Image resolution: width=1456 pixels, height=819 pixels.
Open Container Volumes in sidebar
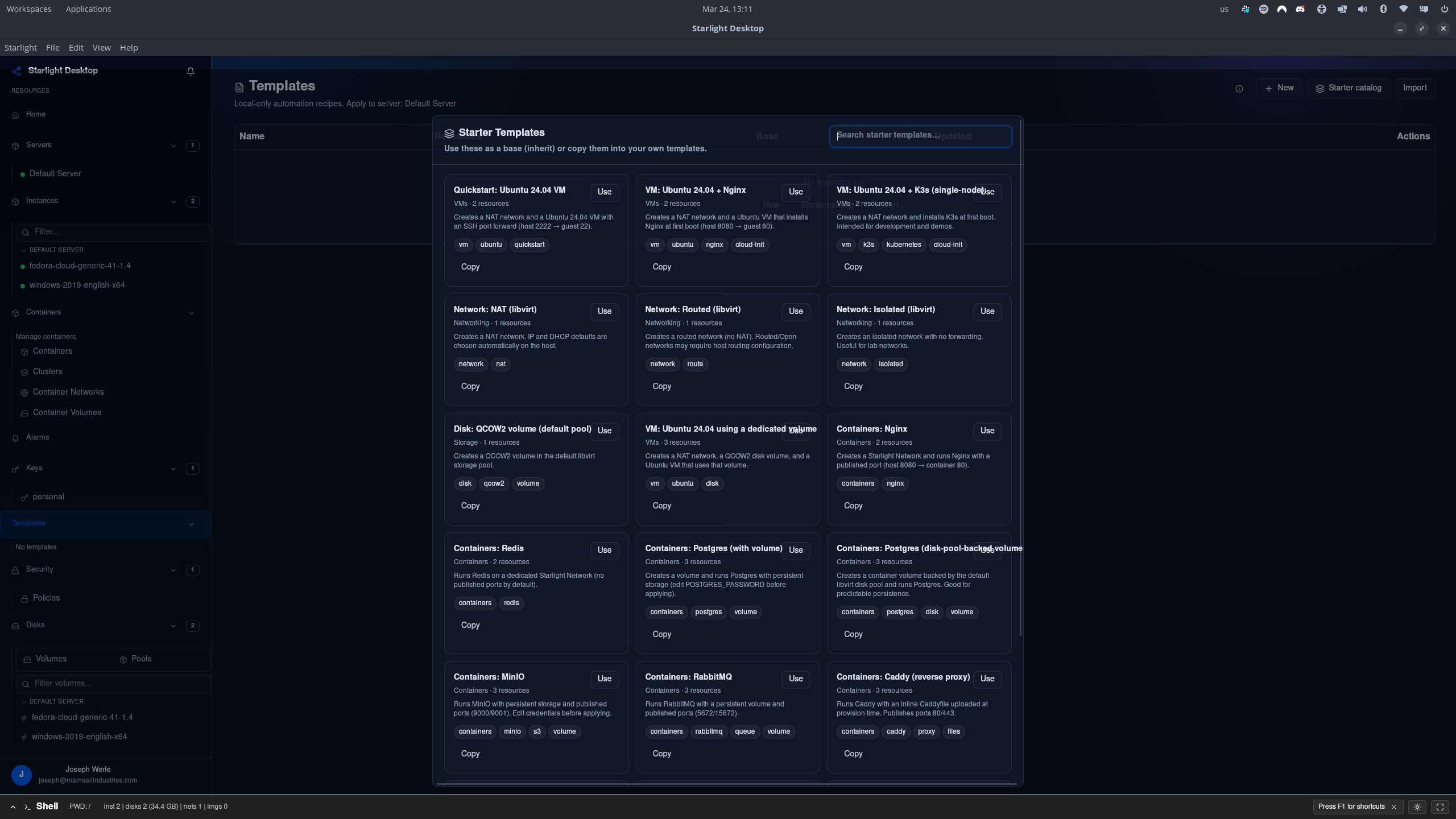click(x=67, y=412)
